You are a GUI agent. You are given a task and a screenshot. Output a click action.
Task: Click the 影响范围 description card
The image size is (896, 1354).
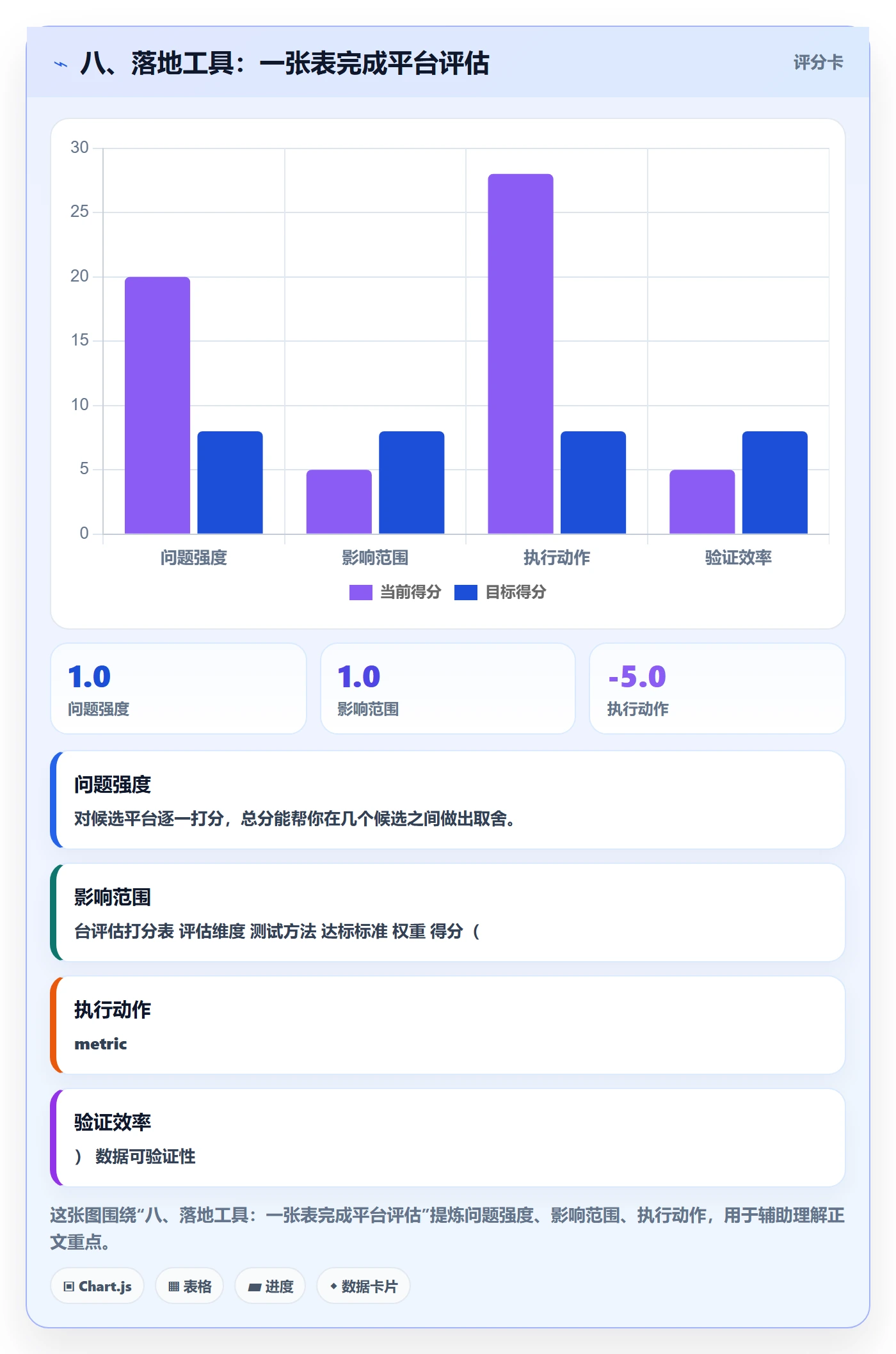[448, 912]
